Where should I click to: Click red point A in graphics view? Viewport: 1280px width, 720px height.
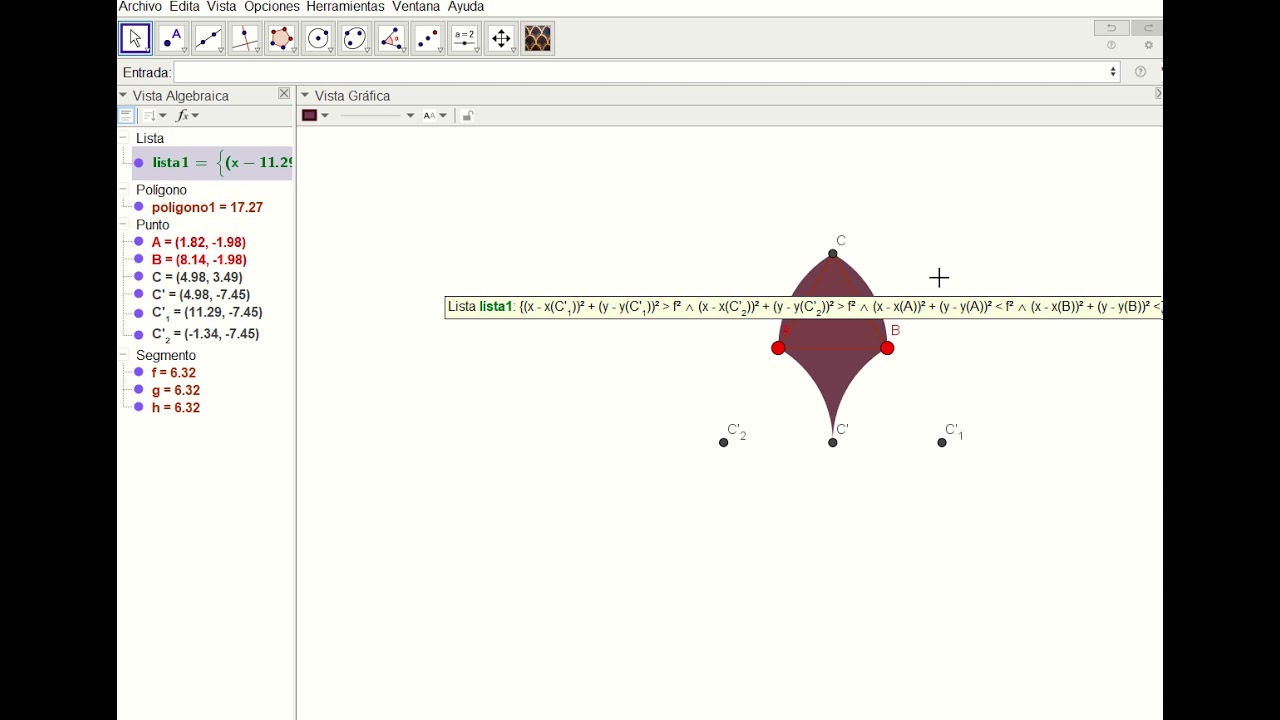[778, 348]
